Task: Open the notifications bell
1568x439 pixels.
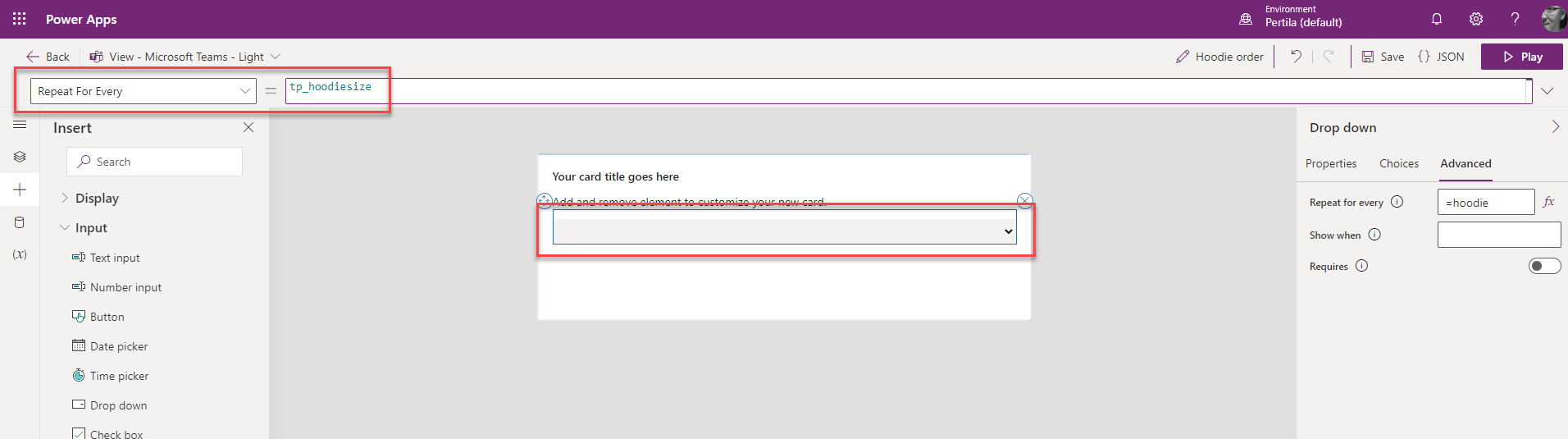Action: (1437, 19)
